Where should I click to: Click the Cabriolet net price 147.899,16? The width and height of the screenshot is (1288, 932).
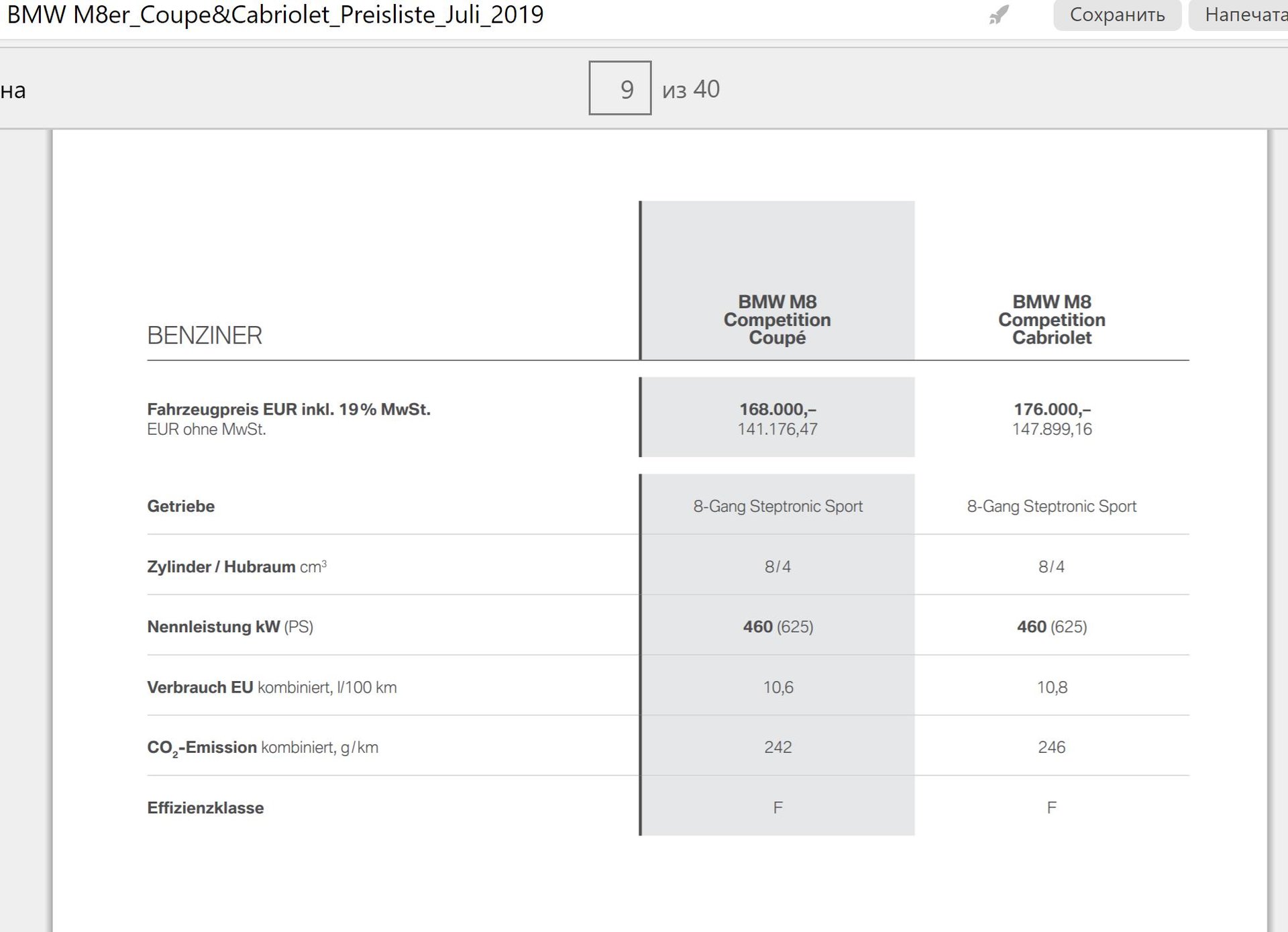tap(1052, 429)
